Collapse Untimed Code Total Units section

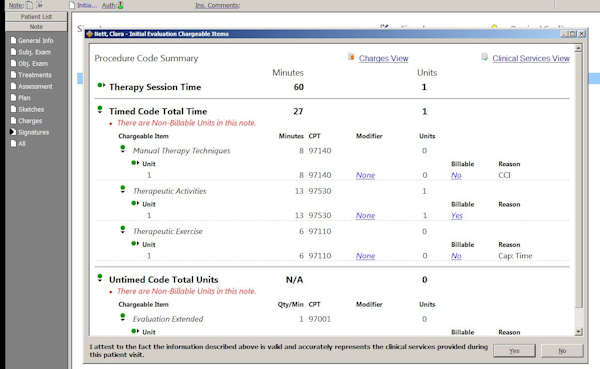tap(100, 278)
